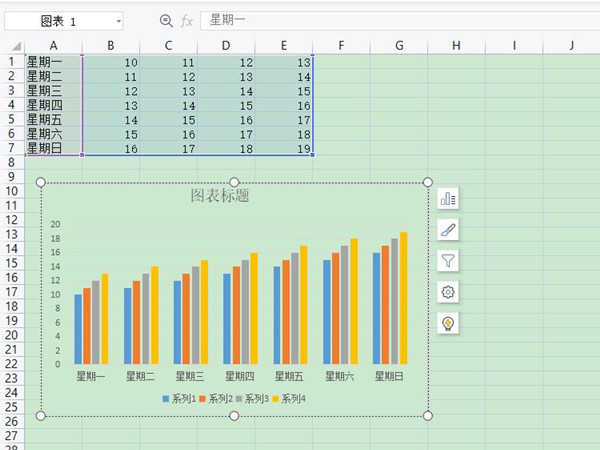Screen dimensions: 600x450
Task: Click the lightbulb suggestions button
Action: coord(448,323)
